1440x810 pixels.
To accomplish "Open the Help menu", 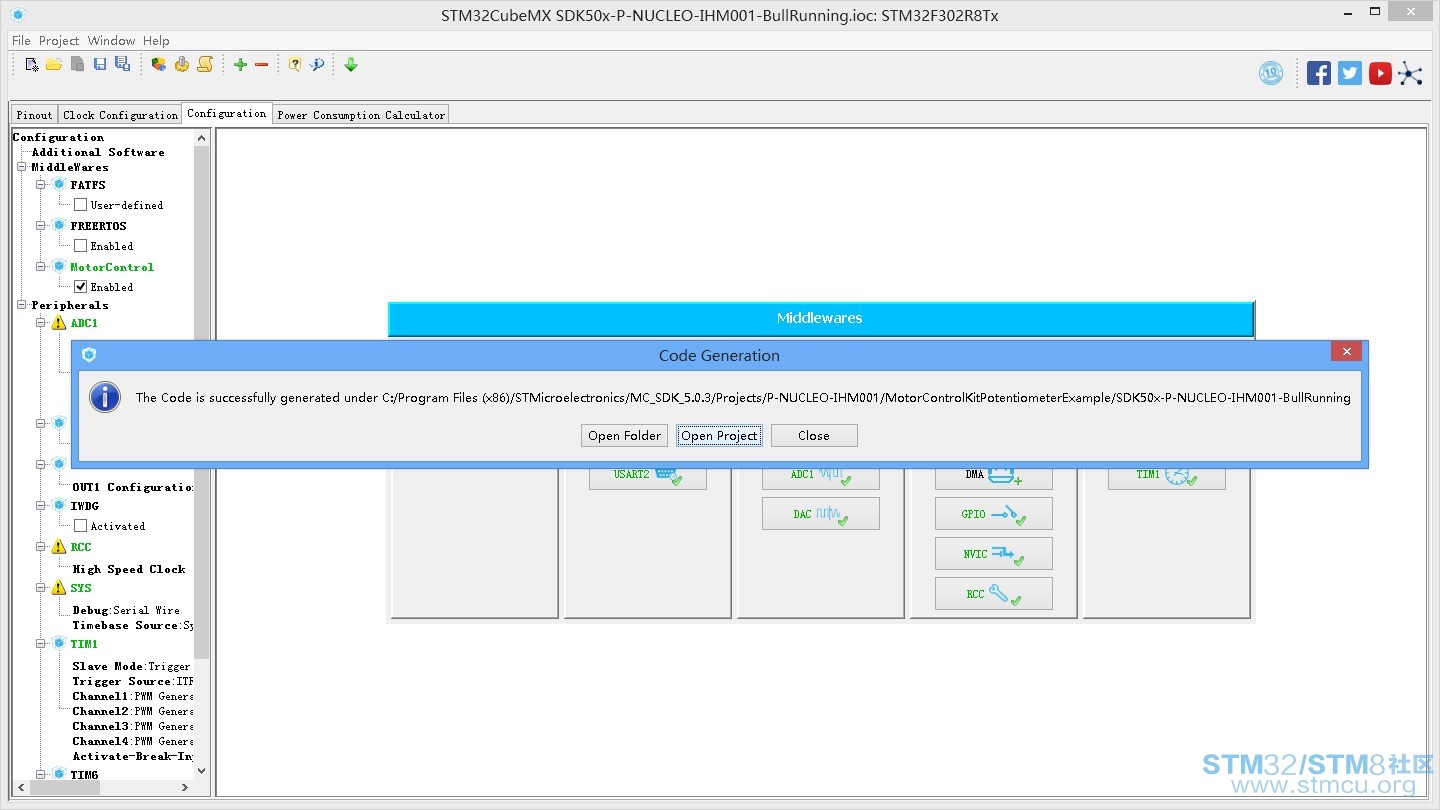I will [x=156, y=41].
